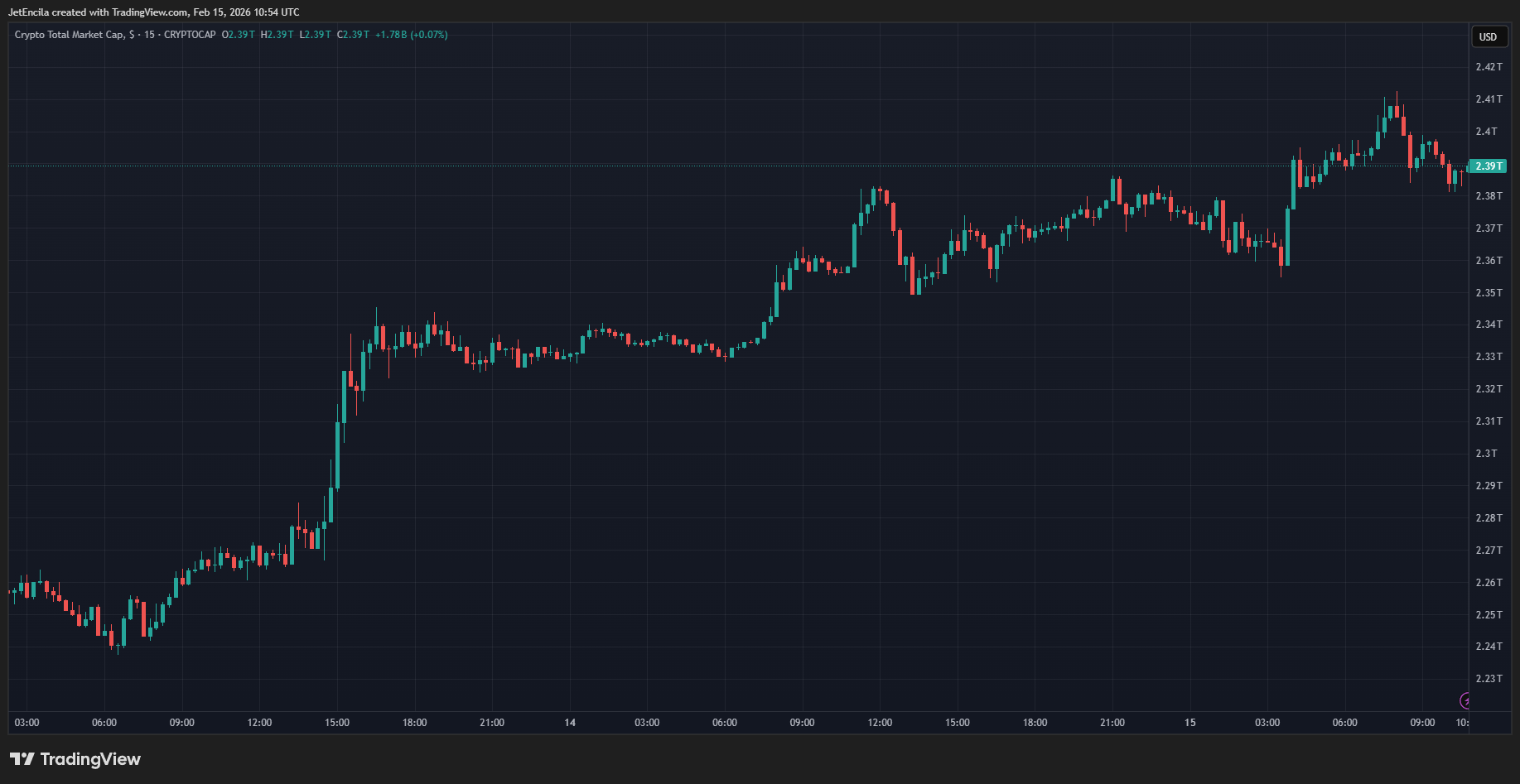Click the purple lightning bolt event icon
This screenshot has height=784, width=1520.
tap(1465, 701)
